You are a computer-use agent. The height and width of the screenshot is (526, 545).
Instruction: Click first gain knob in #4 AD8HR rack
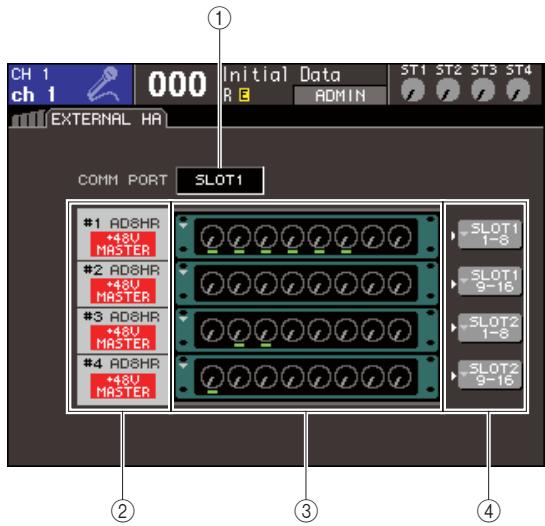(x=212, y=377)
